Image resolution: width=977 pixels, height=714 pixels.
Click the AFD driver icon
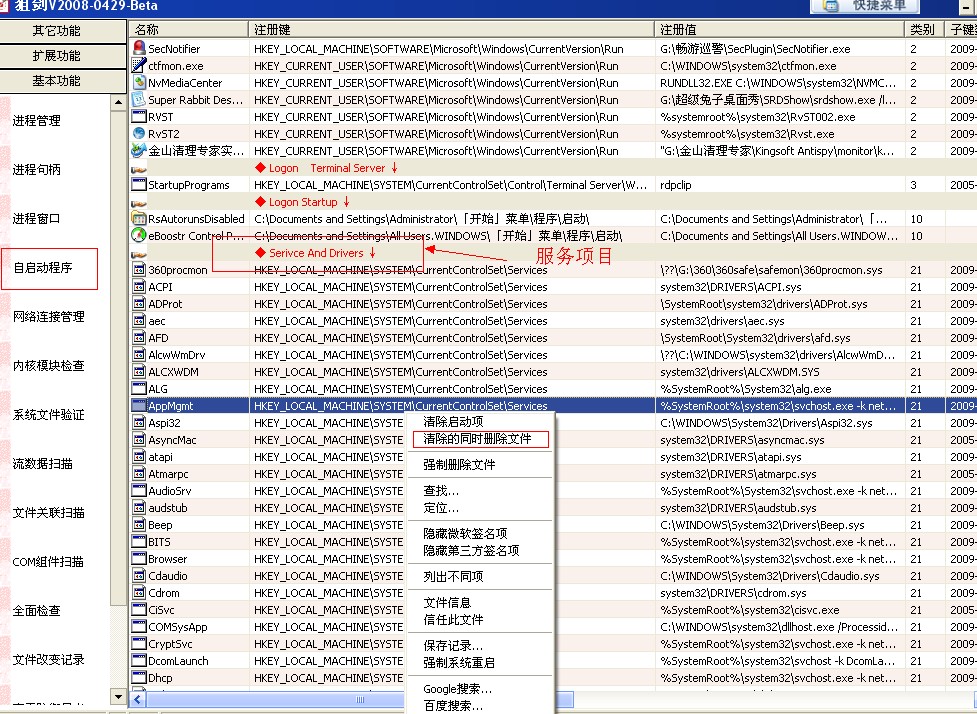pyautogui.click(x=139, y=337)
